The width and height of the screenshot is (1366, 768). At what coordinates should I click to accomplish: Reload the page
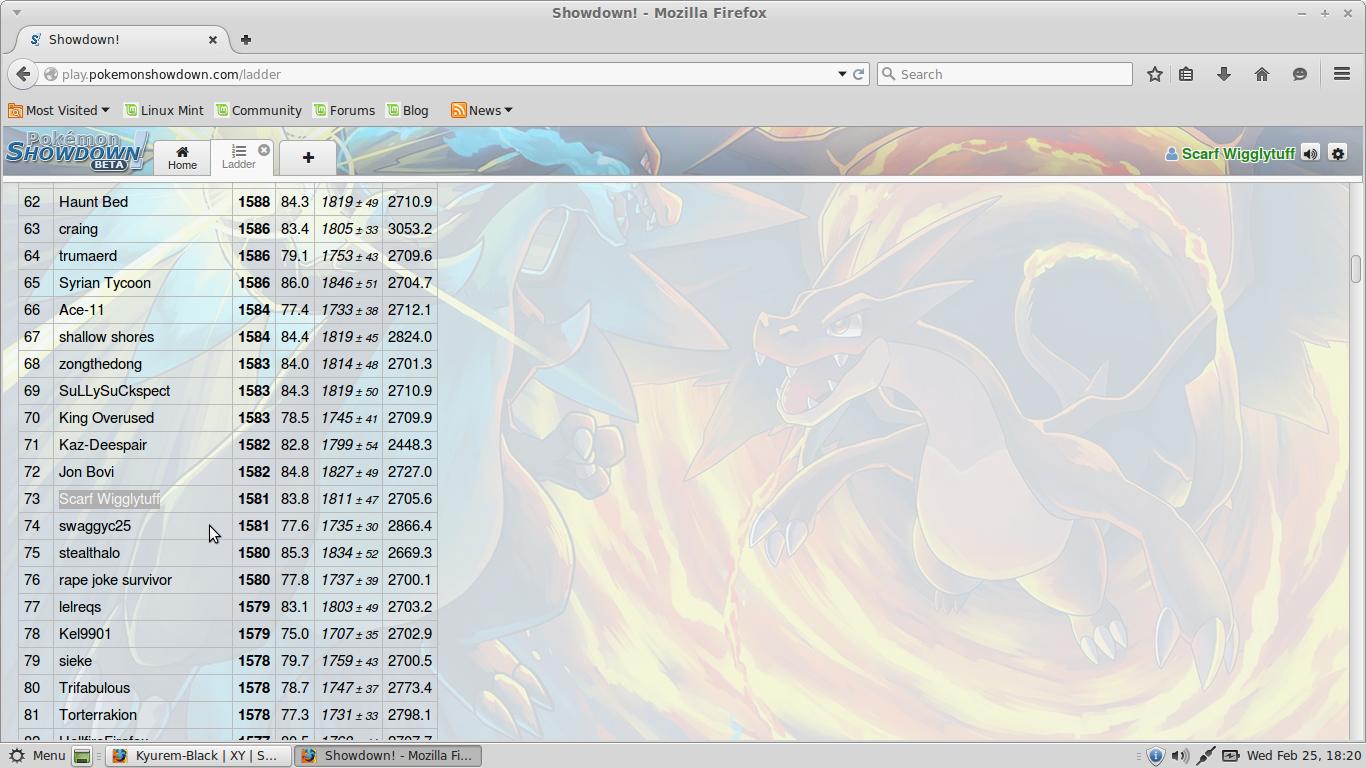(x=858, y=74)
